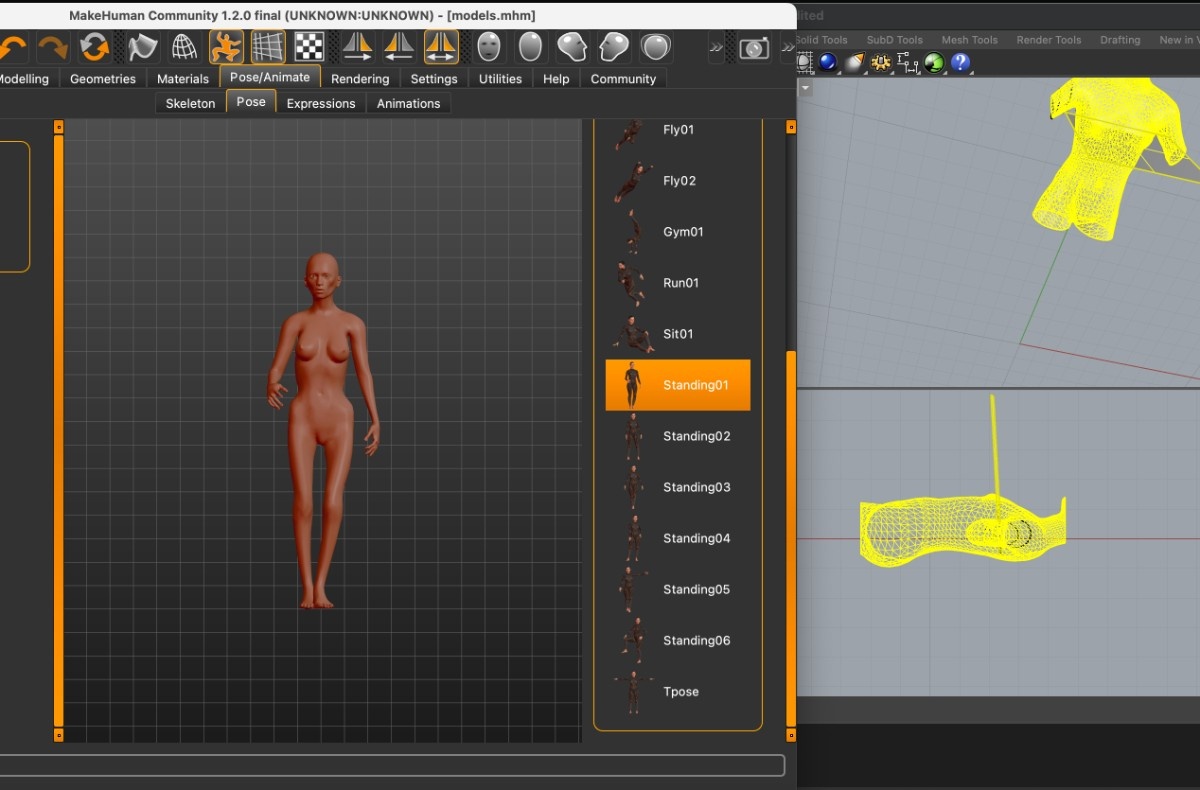Open the Rhino viewport dropdown arrow
Viewport: 1200px width, 790px height.
click(805, 87)
